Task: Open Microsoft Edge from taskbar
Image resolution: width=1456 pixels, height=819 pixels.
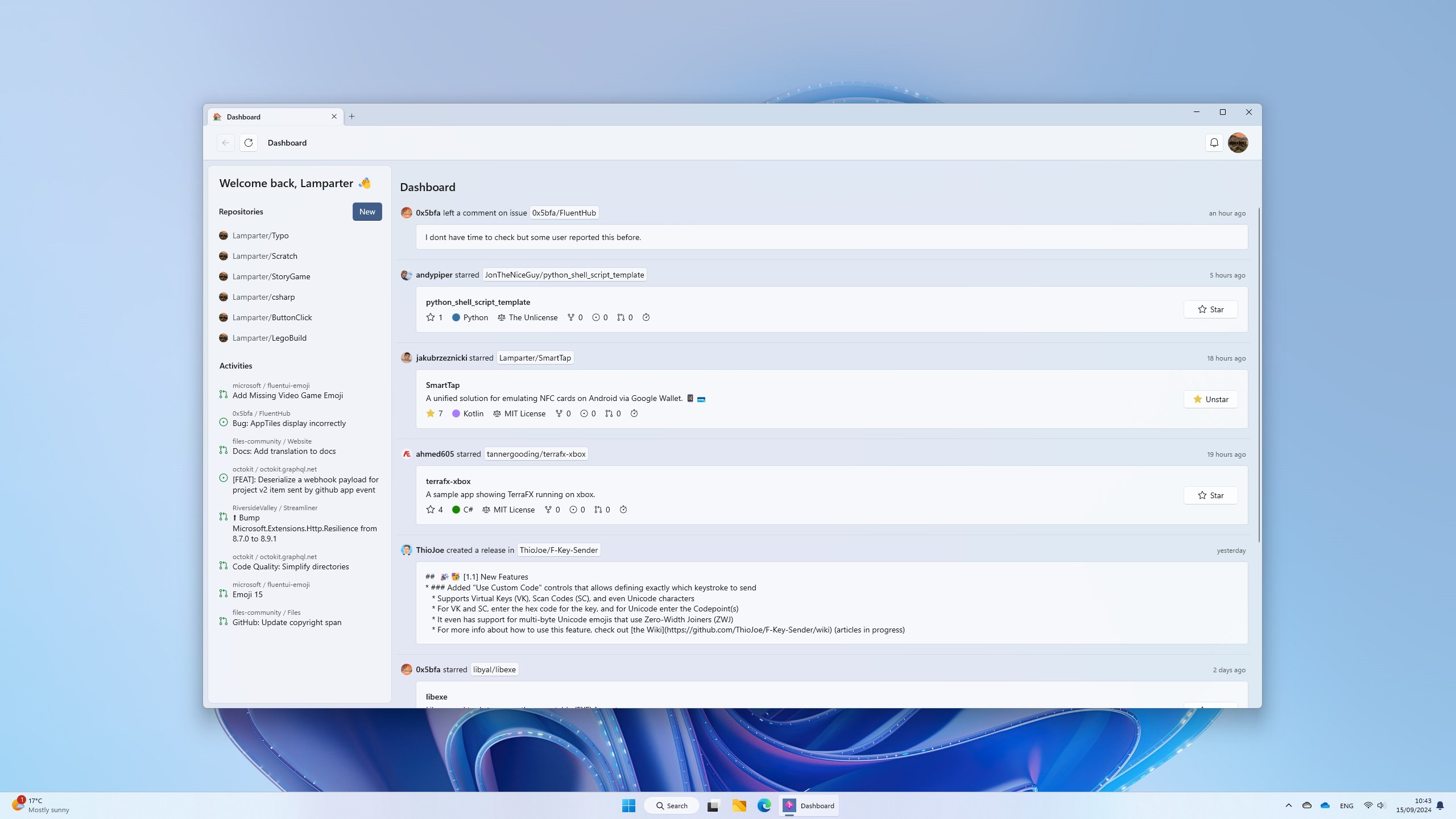Action: pos(764,805)
